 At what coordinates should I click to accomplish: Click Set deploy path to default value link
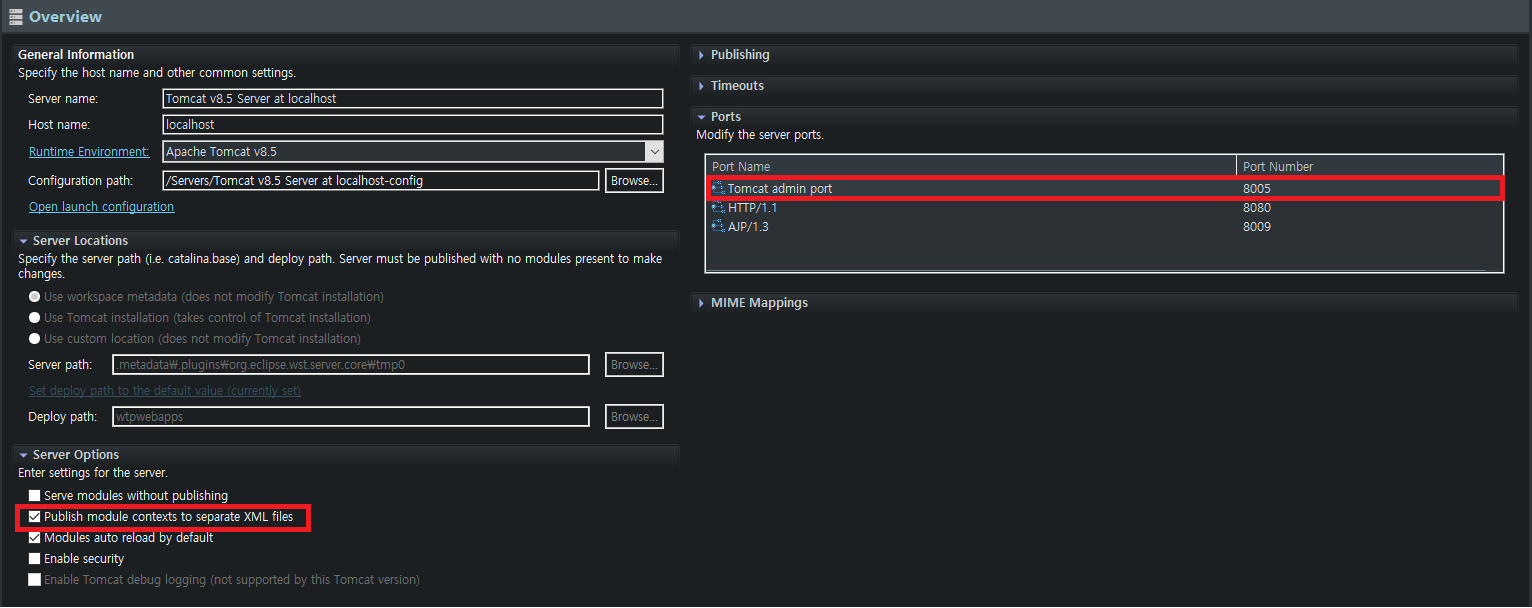point(165,391)
